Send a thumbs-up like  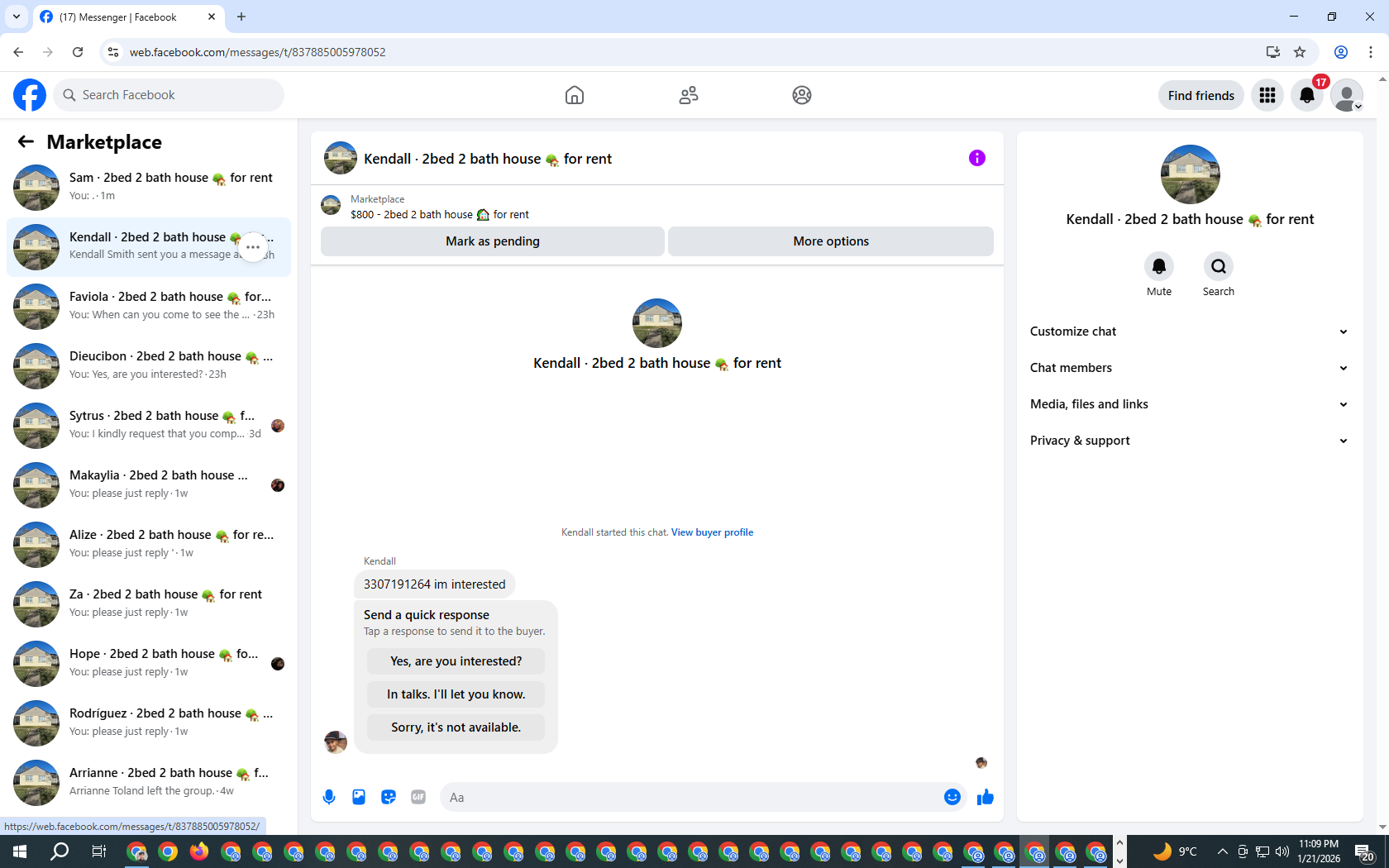click(985, 797)
